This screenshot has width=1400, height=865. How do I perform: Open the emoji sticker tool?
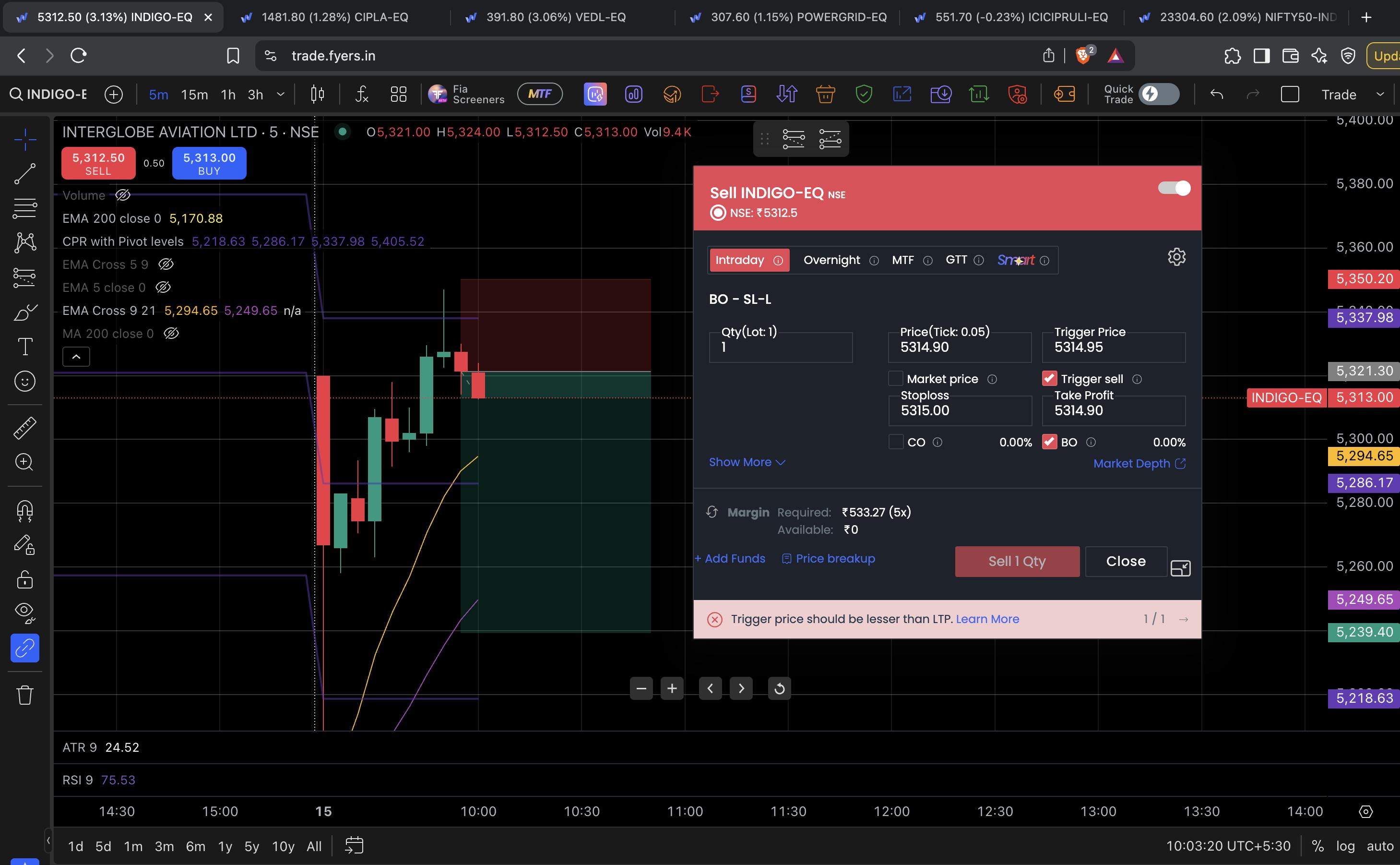(24, 381)
